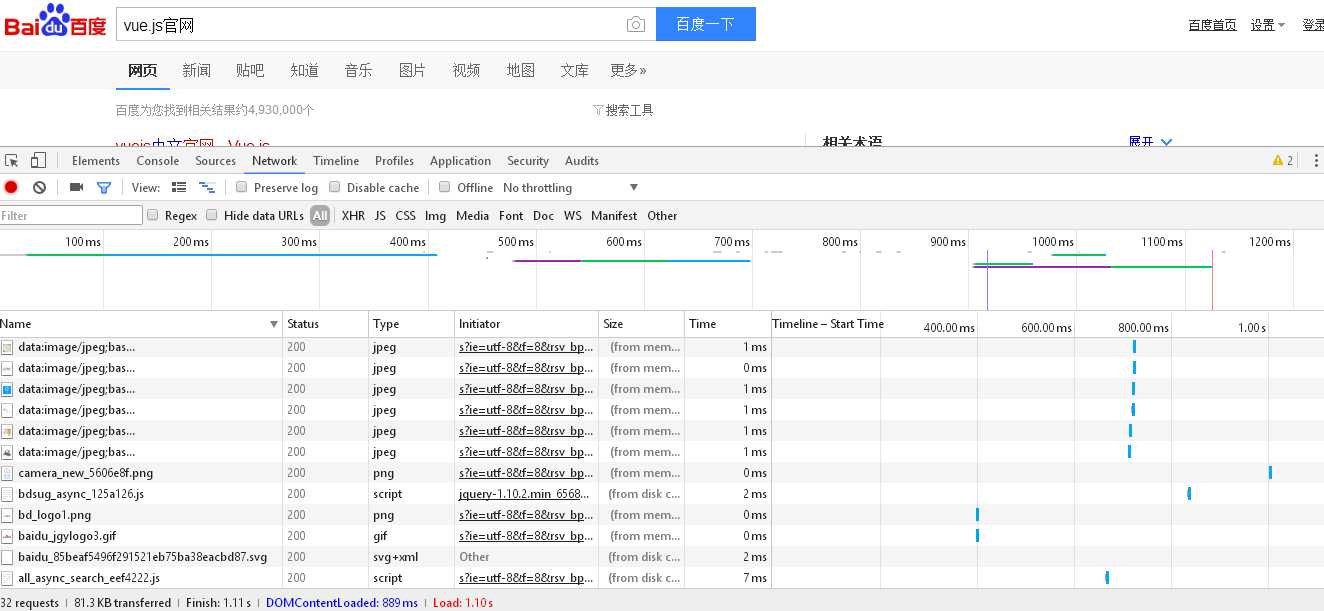Open the No throttling dropdown
Image resolution: width=1324 pixels, height=611 pixels.
[571, 188]
